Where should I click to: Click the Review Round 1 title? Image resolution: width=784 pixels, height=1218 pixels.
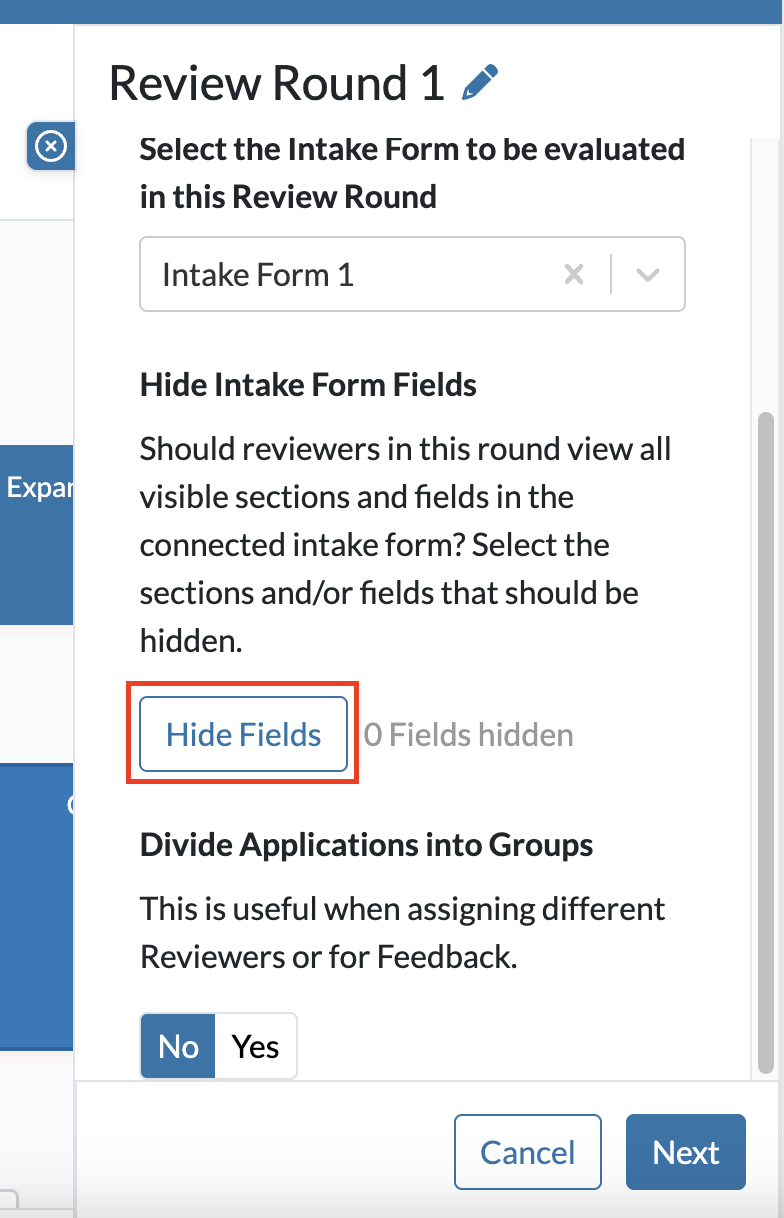pyautogui.click(x=277, y=83)
